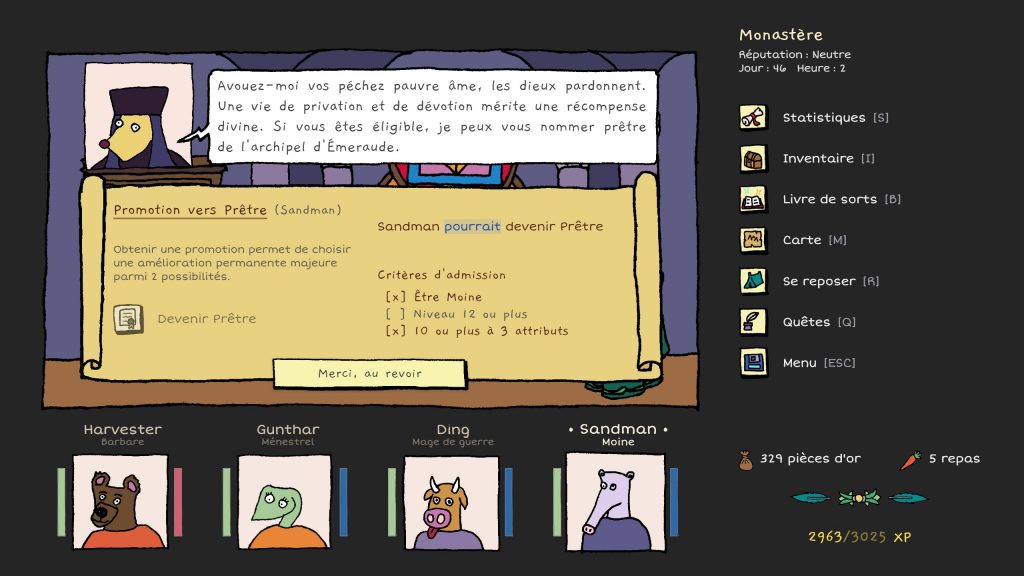Click the Se reposer tent icon
This screenshot has height=576, width=1024.
click(x=753, y=281)
